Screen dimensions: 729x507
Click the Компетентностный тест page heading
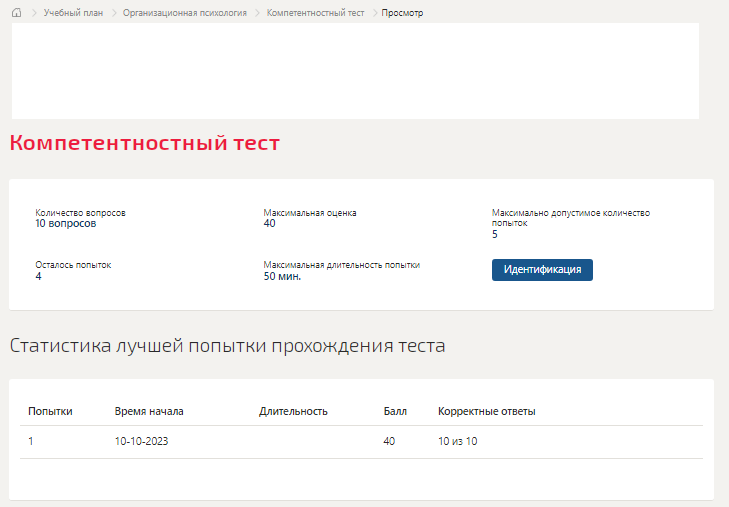pyautogui.click(x=145, y=143)
